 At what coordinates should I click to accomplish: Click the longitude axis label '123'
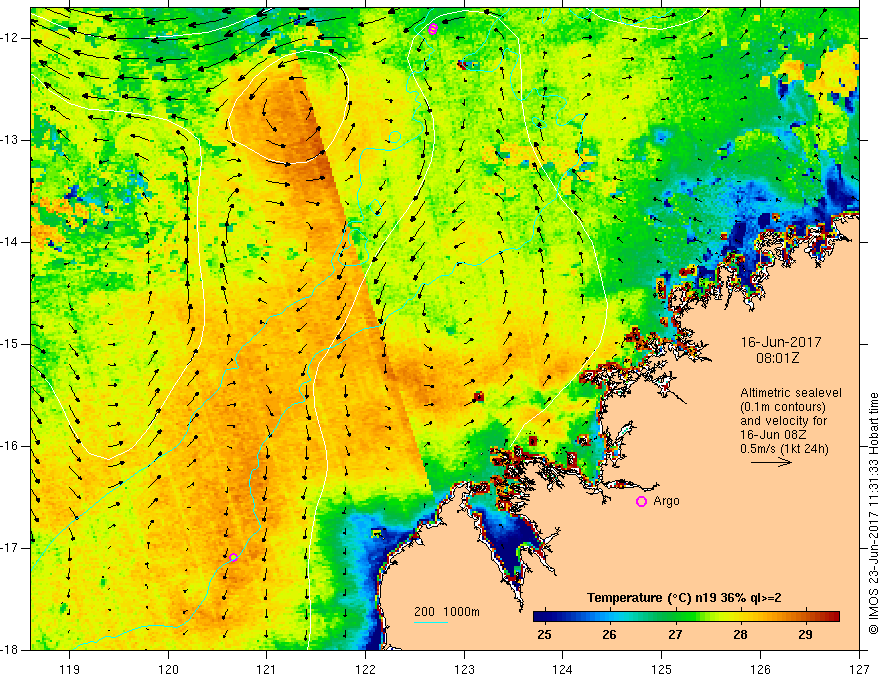point(464,669)
